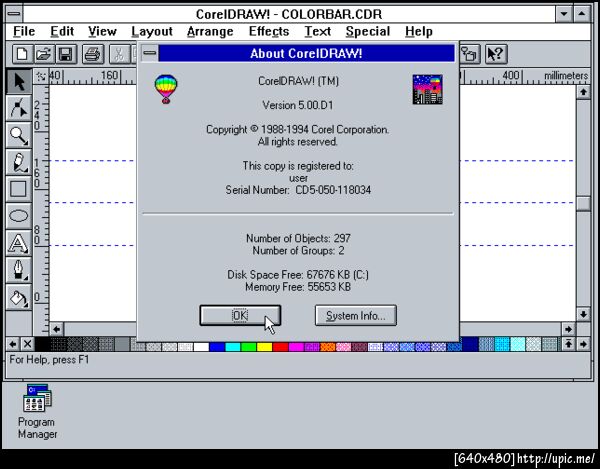The height and width of the screenshot is (469, 600).
Task: Click OK in the About dialog
Action: coord(240,316)
